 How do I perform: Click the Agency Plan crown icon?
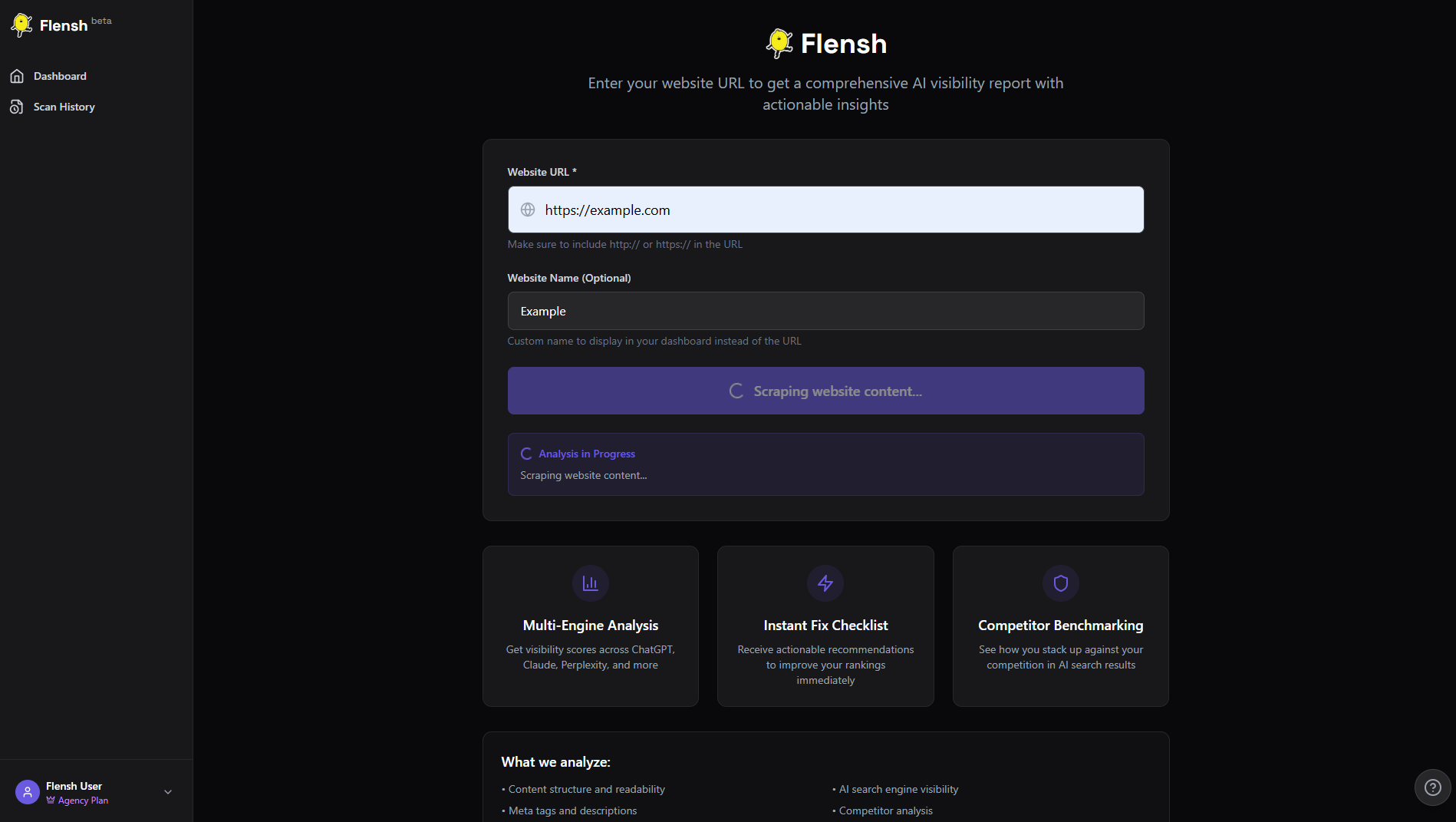point(51,801)
